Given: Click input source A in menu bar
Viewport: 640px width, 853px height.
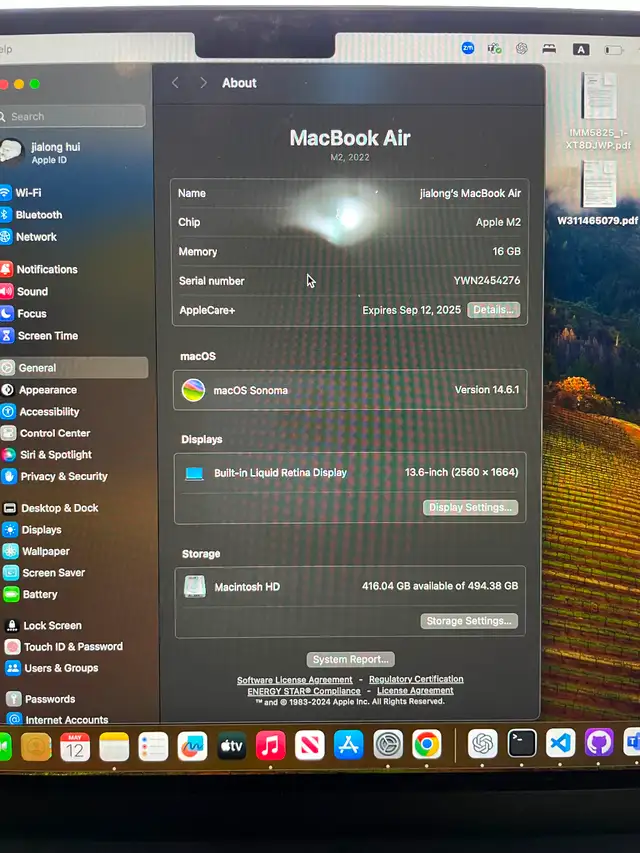Looking at the screenshot, I should [x=581, y=50].
